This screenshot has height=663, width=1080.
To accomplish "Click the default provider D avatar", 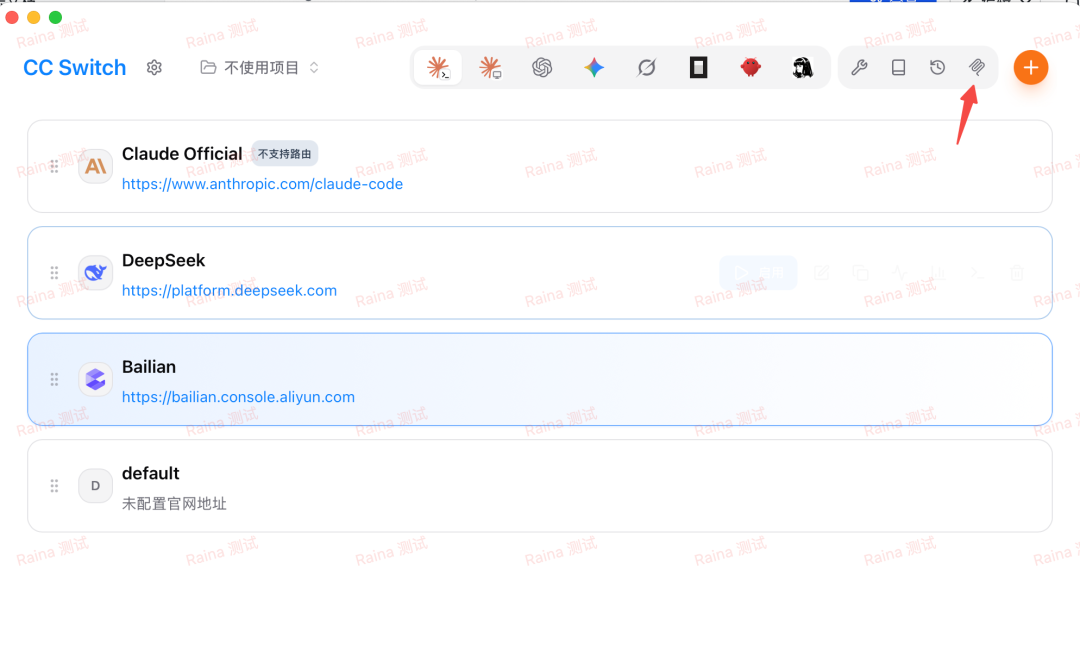I will coord(96,486).
